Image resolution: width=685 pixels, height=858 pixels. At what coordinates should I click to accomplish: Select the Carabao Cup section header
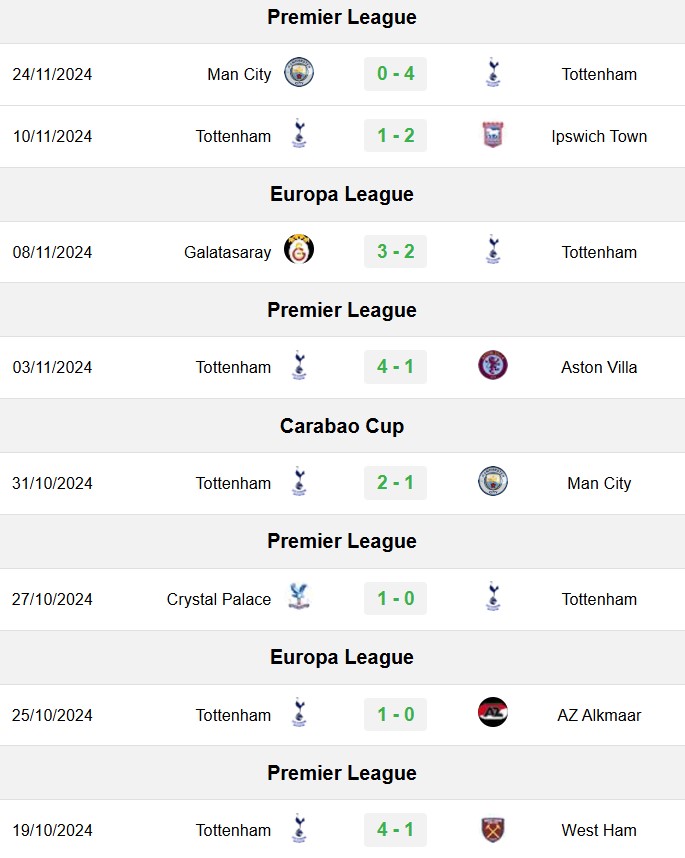point(342,426)
